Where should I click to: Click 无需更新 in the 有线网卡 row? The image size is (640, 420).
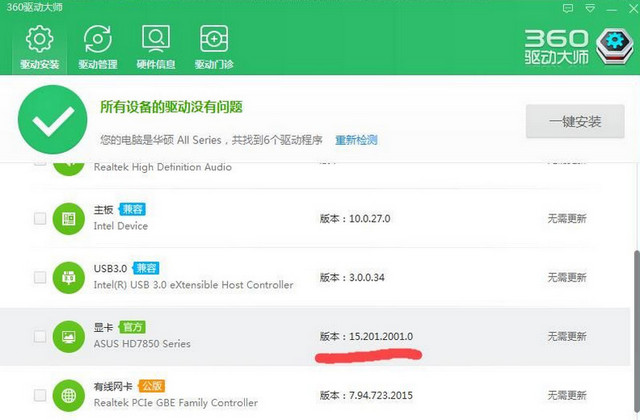click(567, 395)
